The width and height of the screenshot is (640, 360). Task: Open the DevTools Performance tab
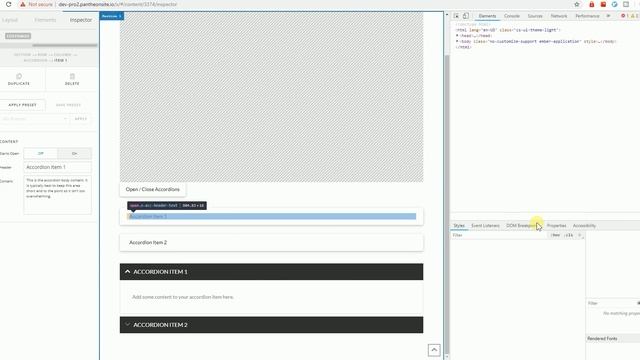coord(587,16)
